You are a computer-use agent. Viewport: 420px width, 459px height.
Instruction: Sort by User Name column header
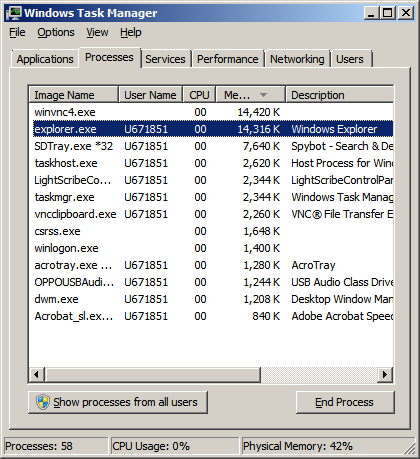tap(150, 95)
